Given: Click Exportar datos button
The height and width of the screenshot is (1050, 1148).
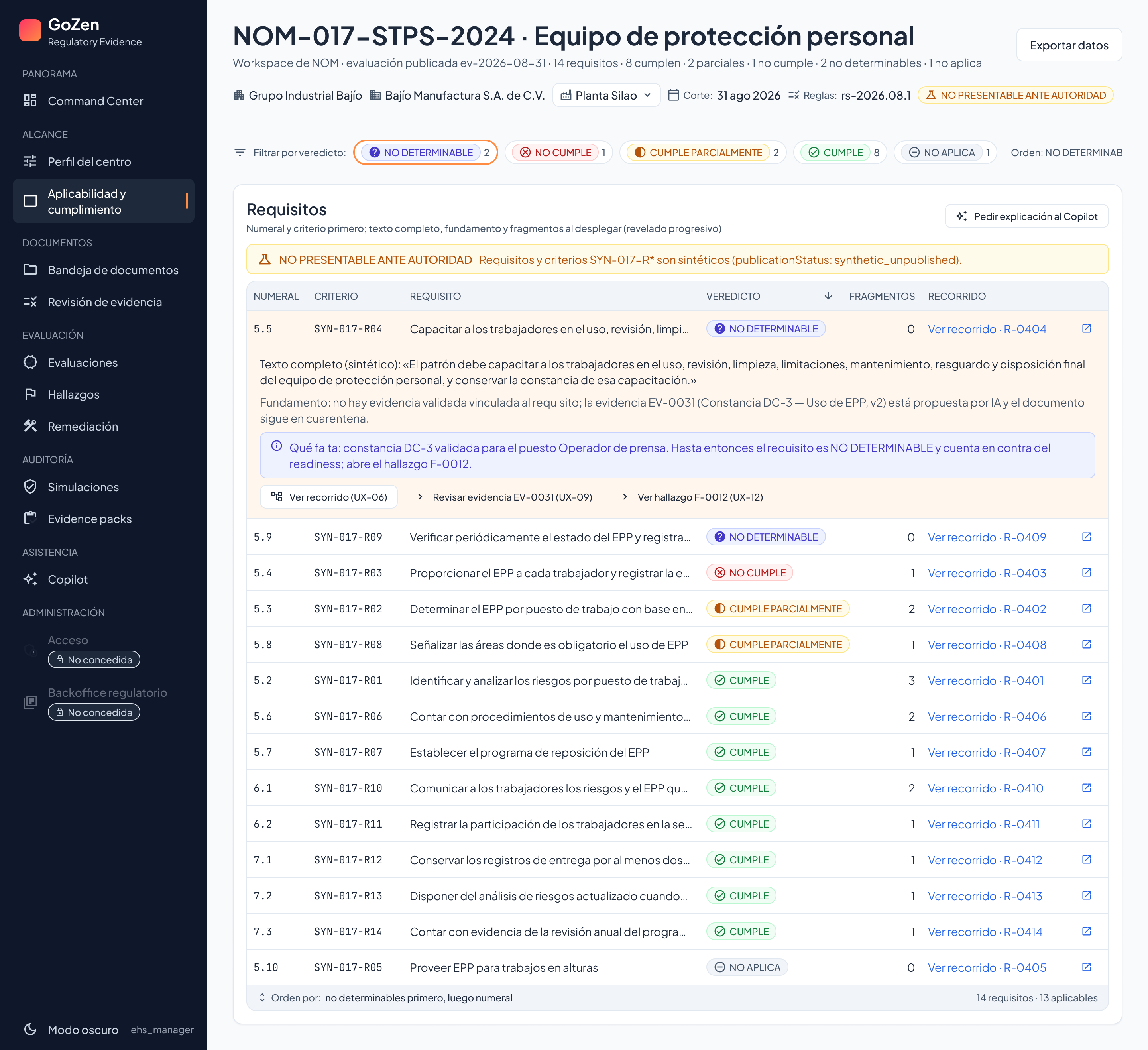Looking at the screenshot, I should click(1069, 45).
